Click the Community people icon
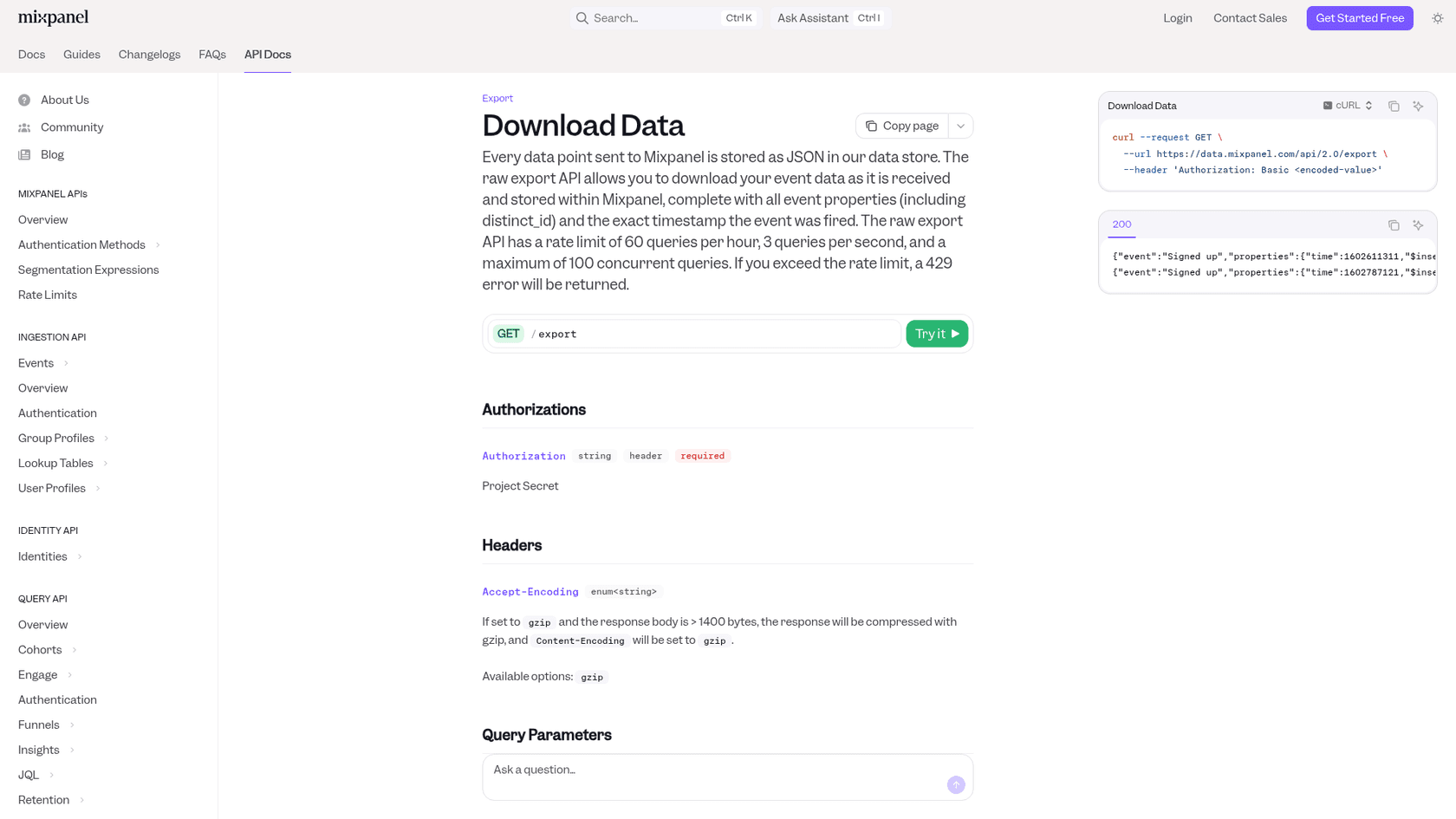 point(24,127)
